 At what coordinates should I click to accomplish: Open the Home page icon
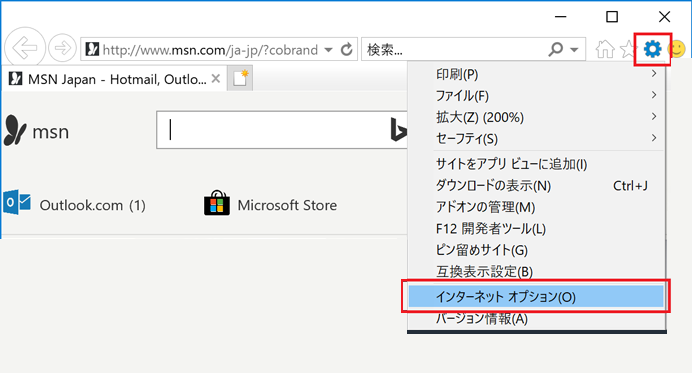point(605,49)
